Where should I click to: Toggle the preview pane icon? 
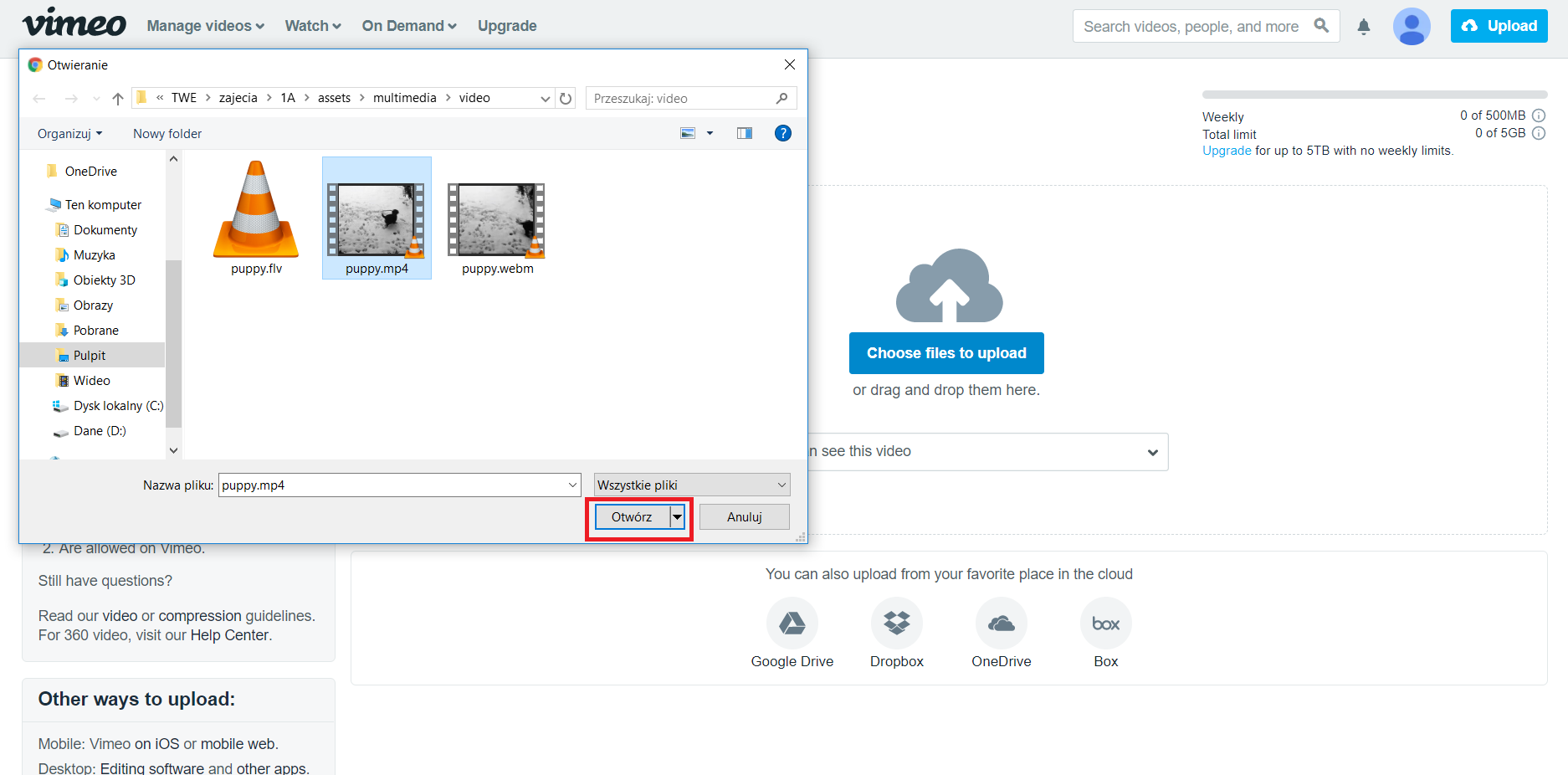[745, 133]
